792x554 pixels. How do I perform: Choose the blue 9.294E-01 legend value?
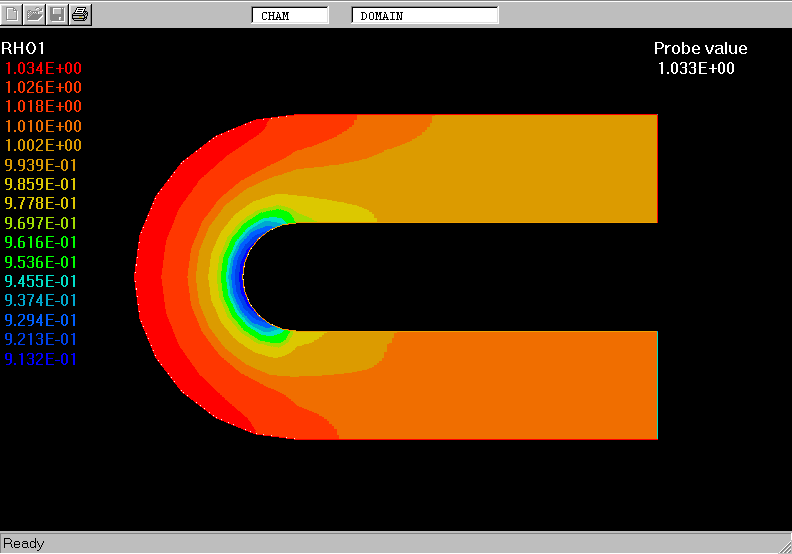click(x=41, y=320)
